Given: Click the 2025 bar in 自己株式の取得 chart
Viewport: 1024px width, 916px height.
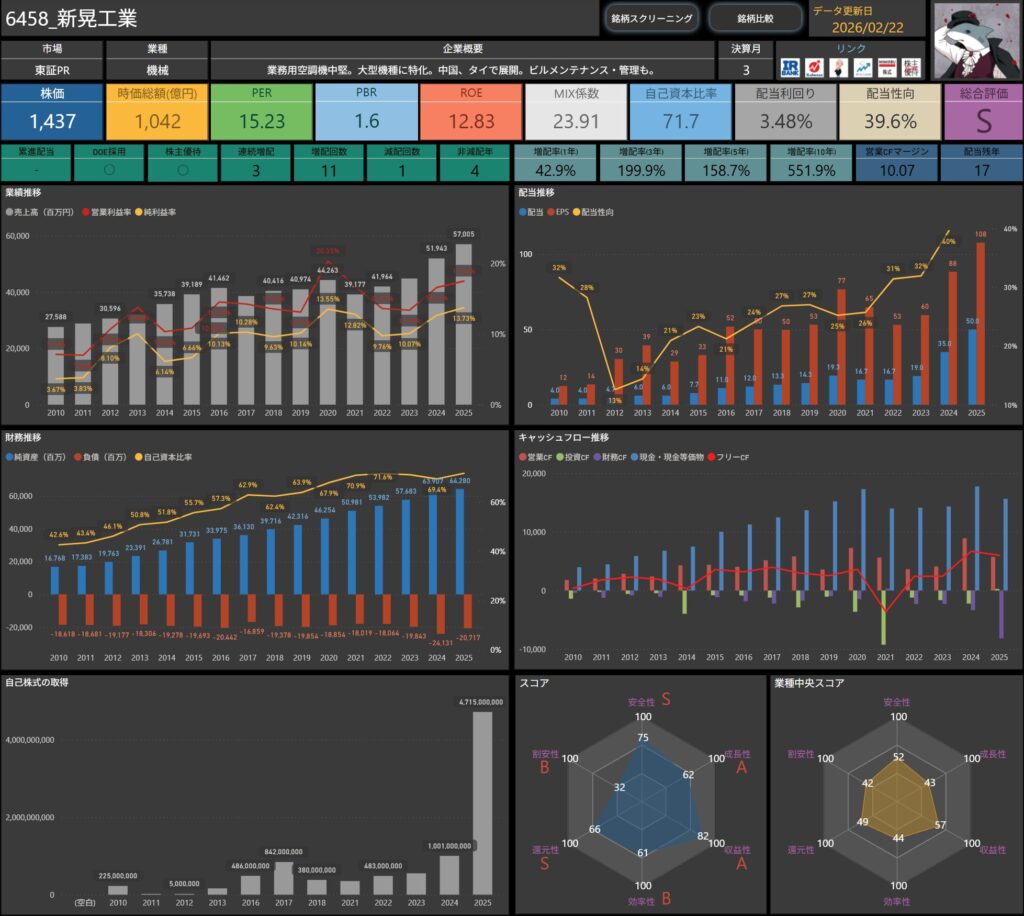Looking at the screenshot, I should point(483,802).
